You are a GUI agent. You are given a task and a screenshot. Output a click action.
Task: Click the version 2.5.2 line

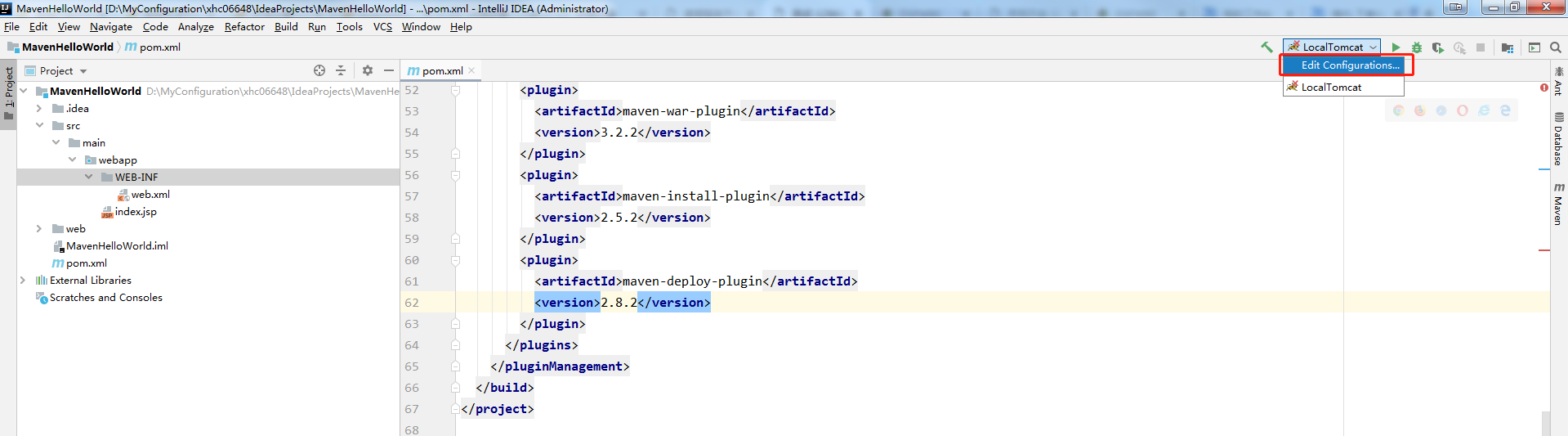coord(623,218)
